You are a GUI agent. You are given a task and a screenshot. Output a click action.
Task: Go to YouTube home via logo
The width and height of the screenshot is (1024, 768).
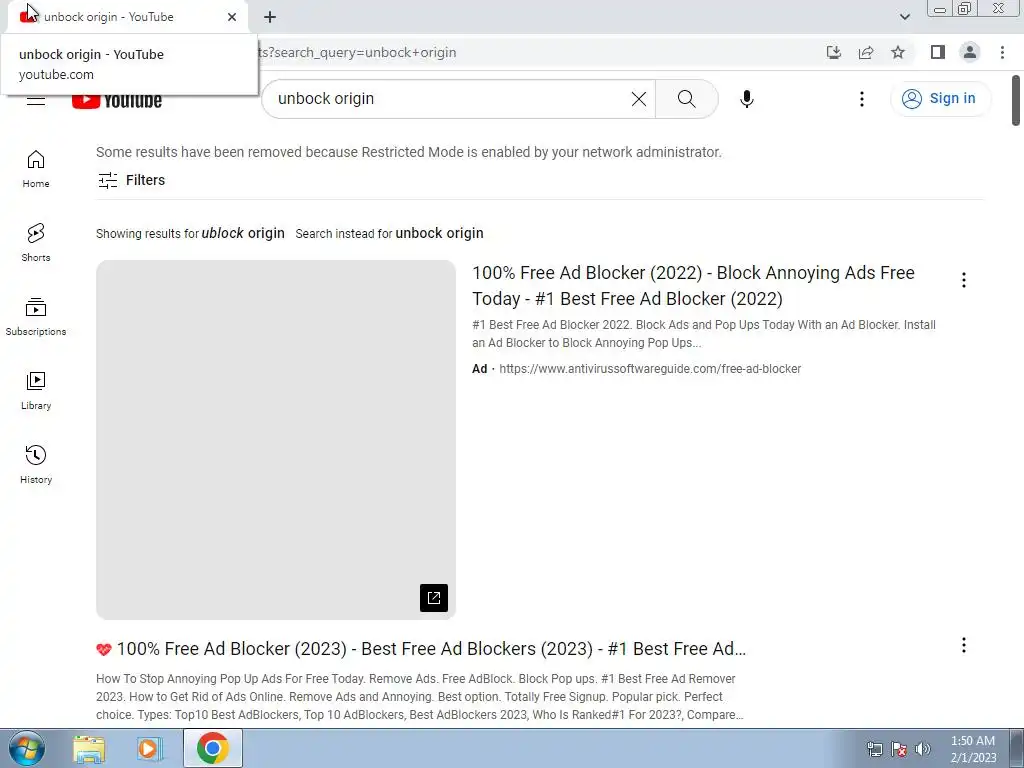point(117,101)
